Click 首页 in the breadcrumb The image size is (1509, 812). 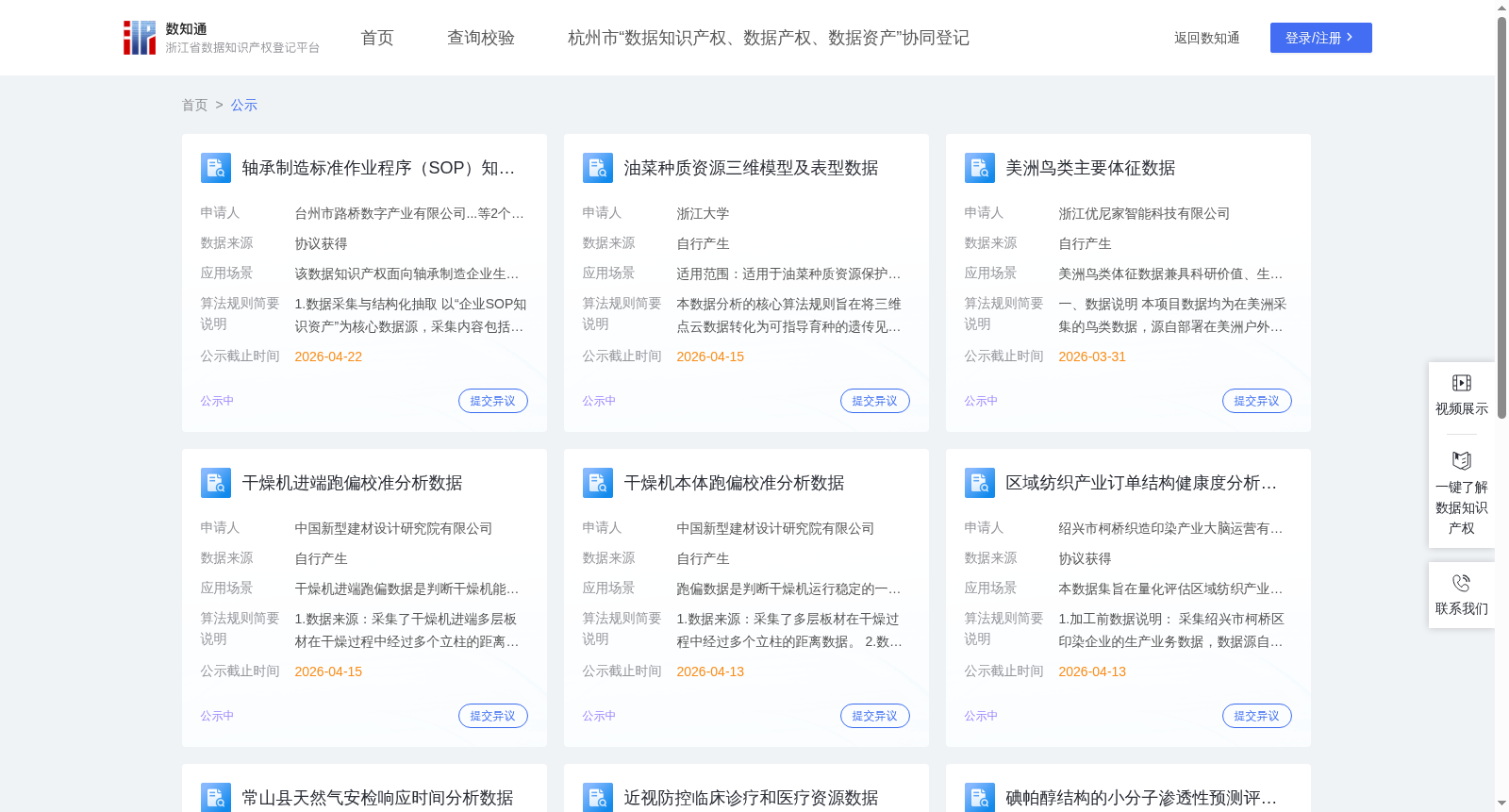(x=195, y=105)
